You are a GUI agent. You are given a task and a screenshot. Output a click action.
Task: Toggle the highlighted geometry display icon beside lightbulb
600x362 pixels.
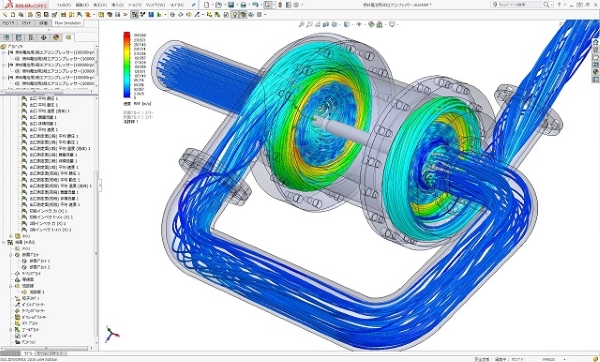coord(243,15)
